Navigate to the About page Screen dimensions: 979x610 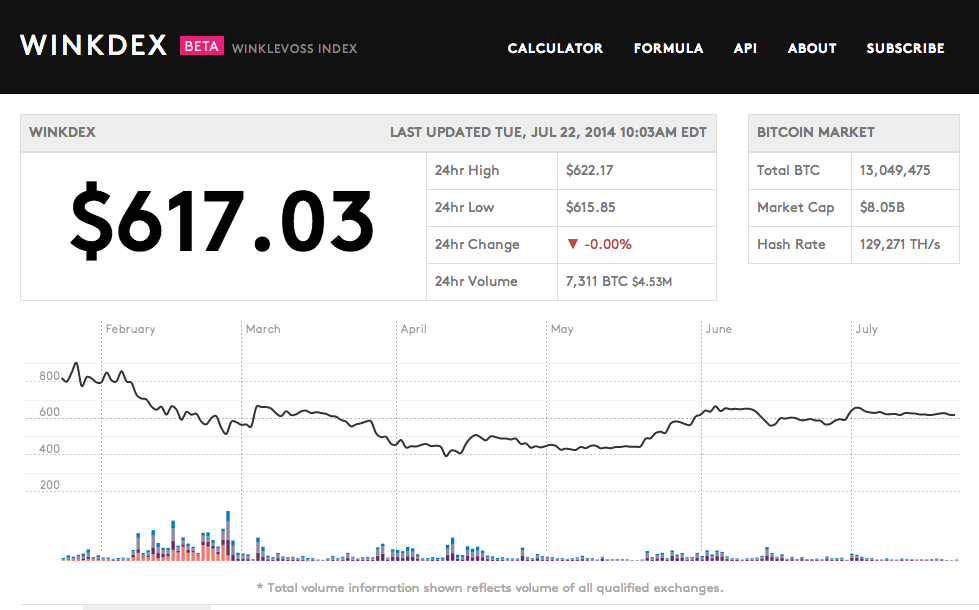(x=811, y=48)
